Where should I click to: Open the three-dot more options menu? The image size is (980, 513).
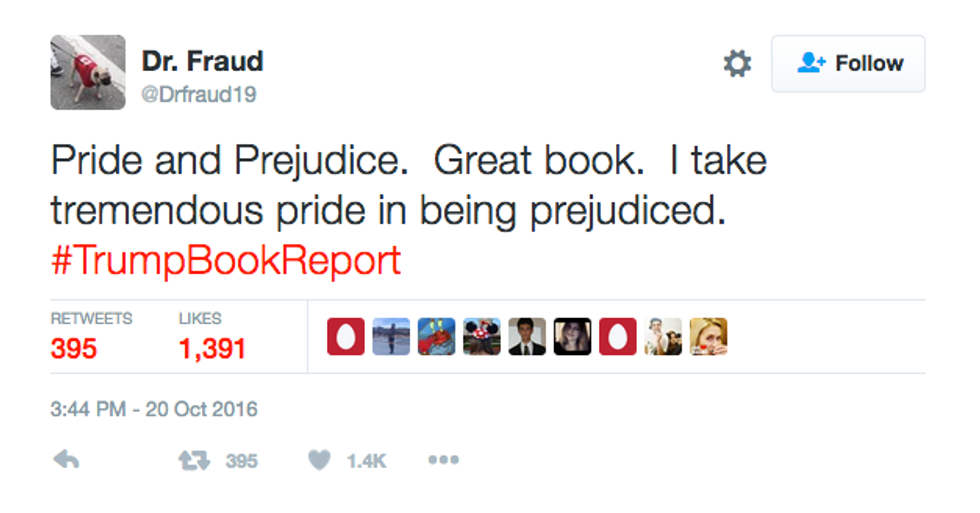coord(443,460)
